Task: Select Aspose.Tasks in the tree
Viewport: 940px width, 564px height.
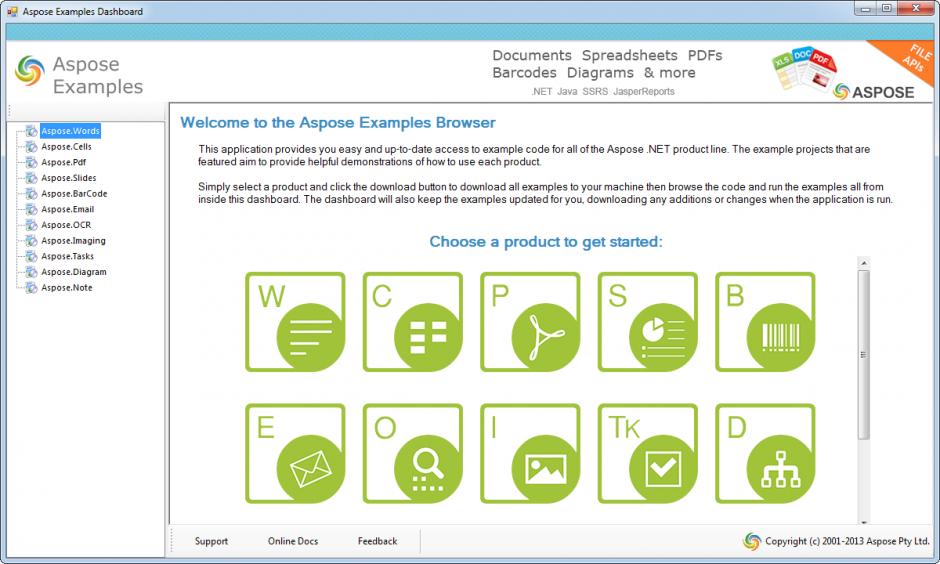Action: tap(68, 255)
